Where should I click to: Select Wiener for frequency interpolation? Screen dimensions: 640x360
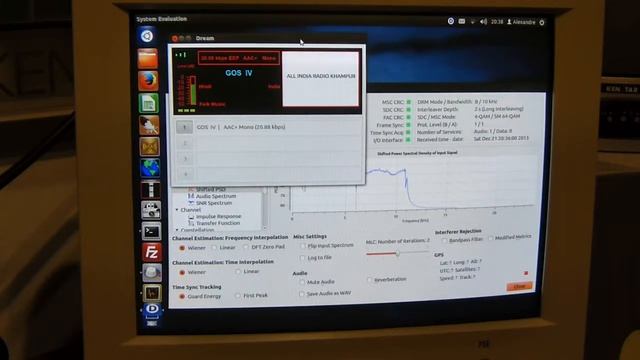click(182, 248)
